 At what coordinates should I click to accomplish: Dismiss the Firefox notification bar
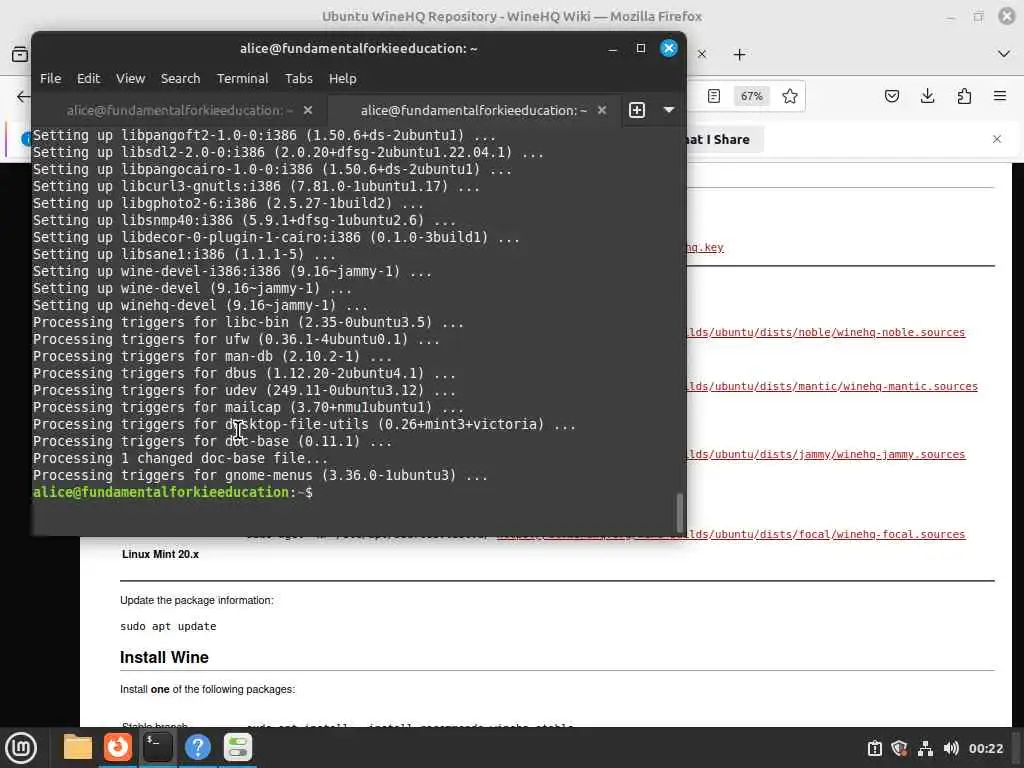click(997, 139)
